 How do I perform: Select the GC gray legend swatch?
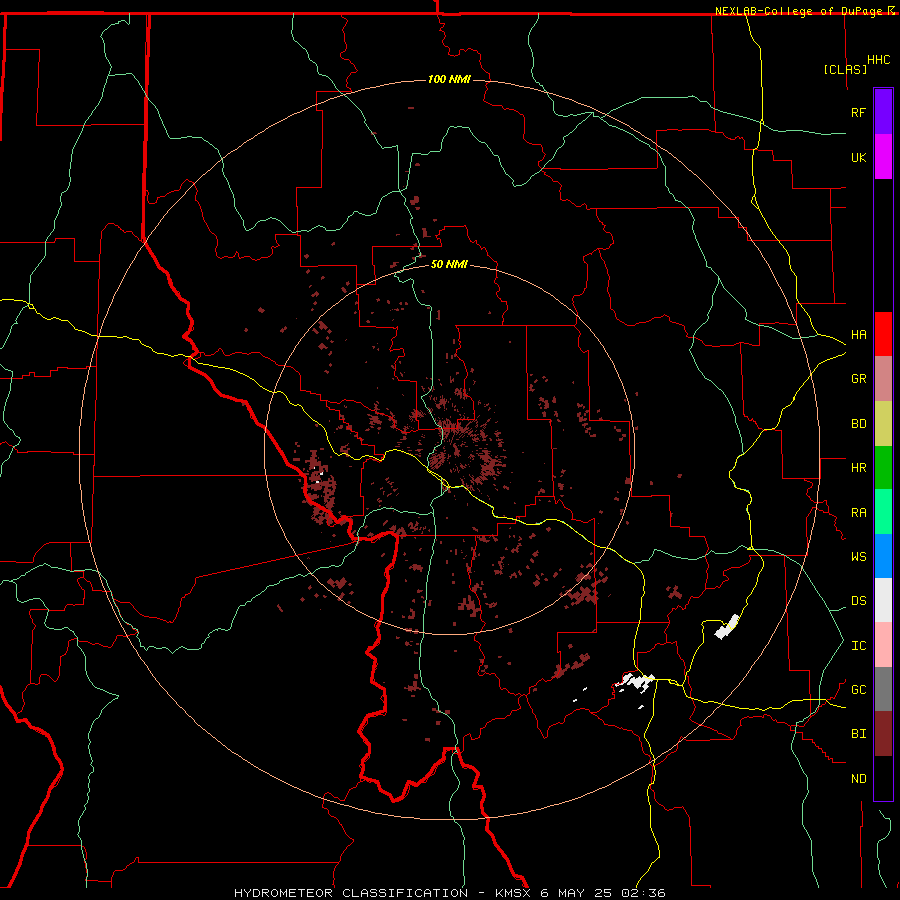pyautogui.click(x=883, y=689)
